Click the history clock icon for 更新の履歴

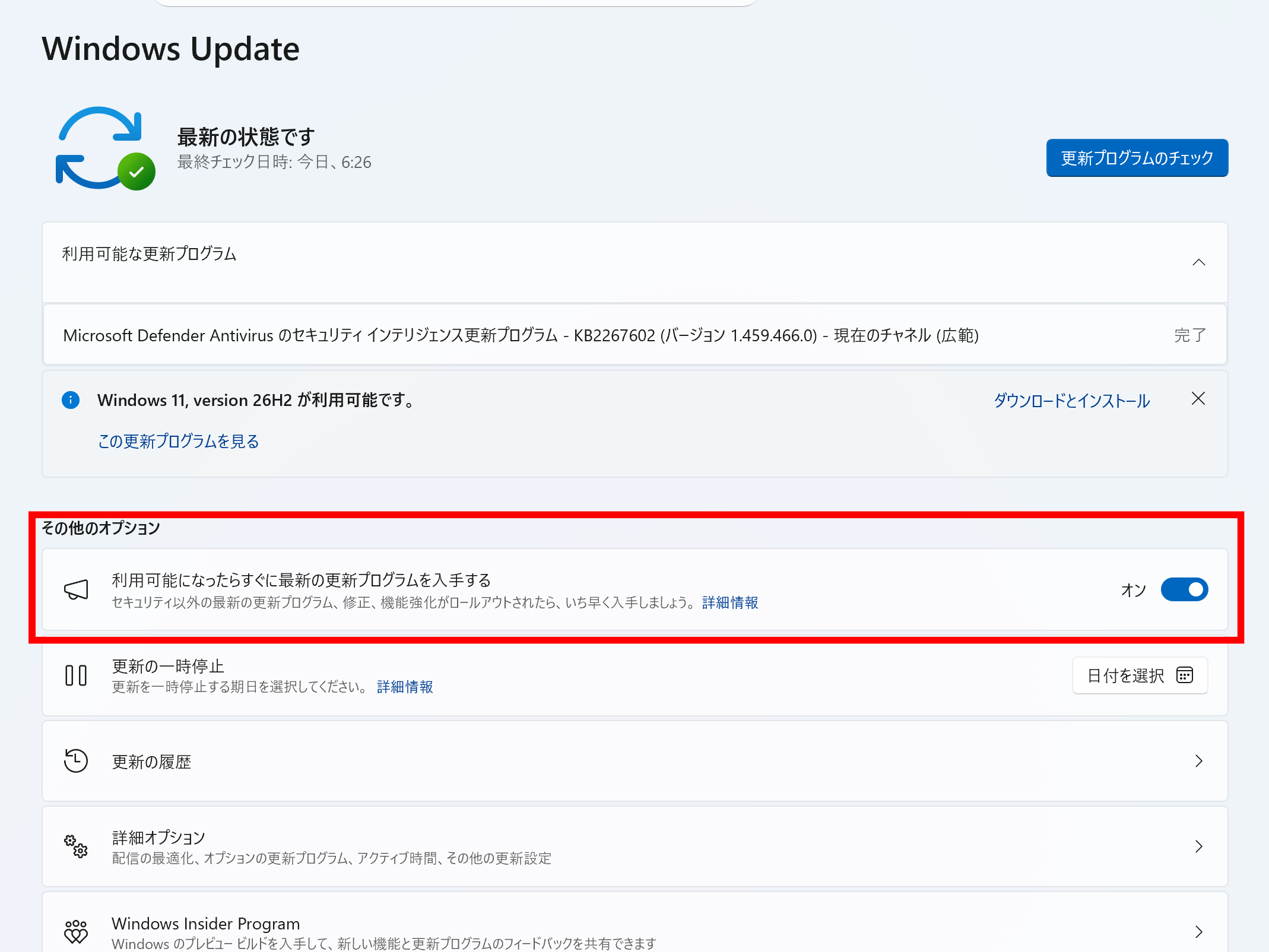(76, 761)
